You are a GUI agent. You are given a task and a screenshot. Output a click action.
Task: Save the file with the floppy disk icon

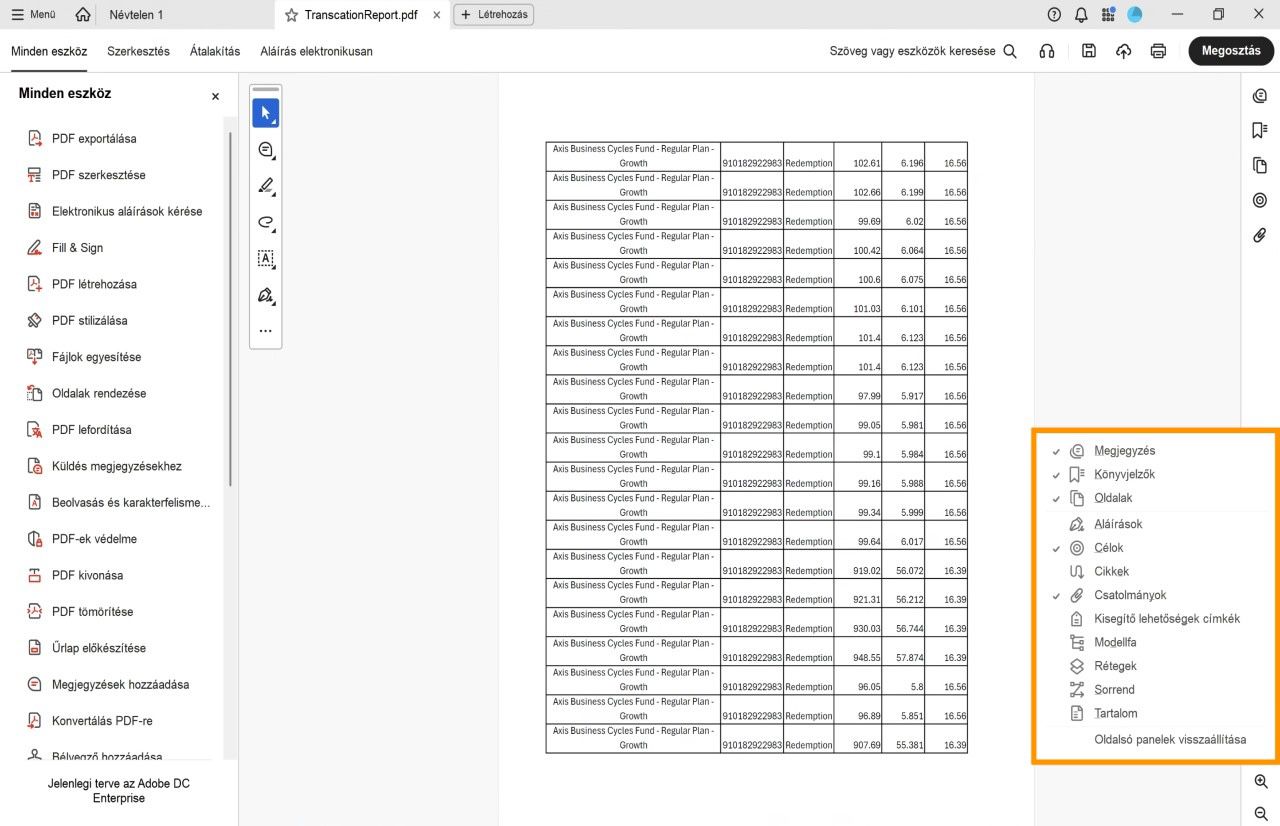(1089, 51)
